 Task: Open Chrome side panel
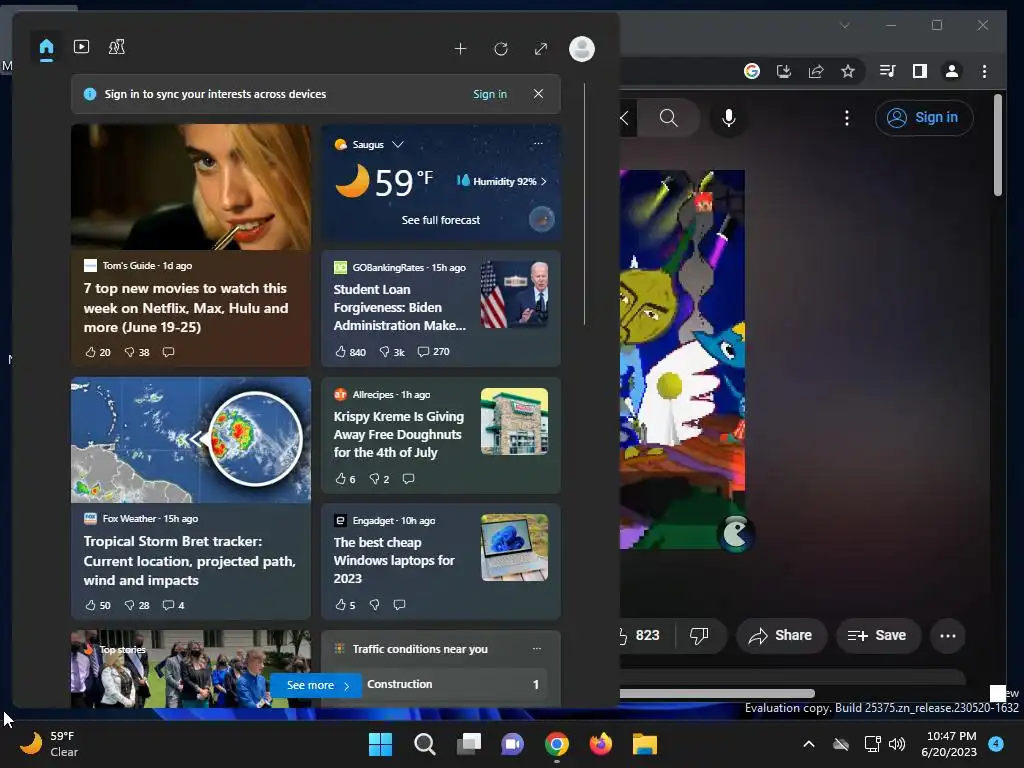[x=920, y=71]
